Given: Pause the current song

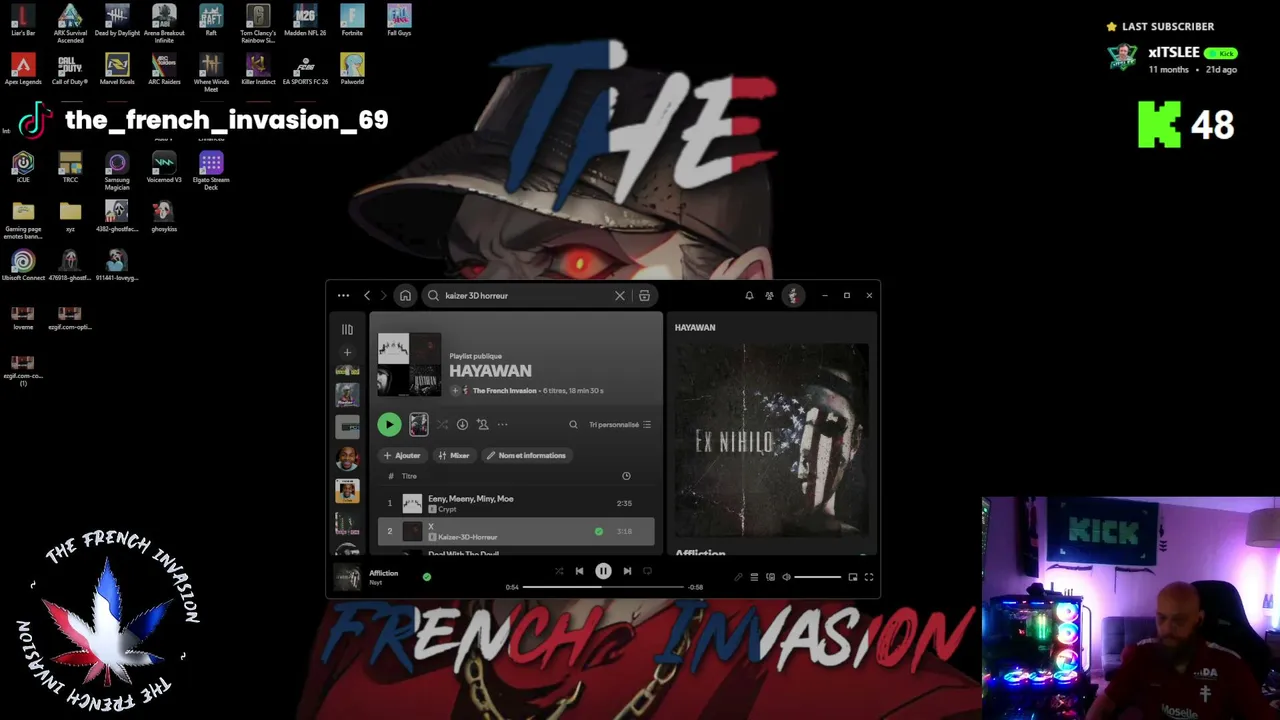Looking at the screenshot, I should [603, 572].
